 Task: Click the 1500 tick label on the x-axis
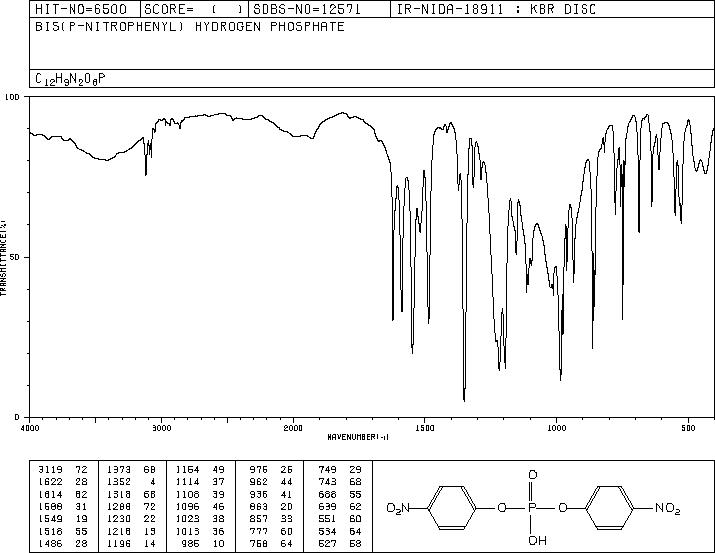(x=425, y=428)
